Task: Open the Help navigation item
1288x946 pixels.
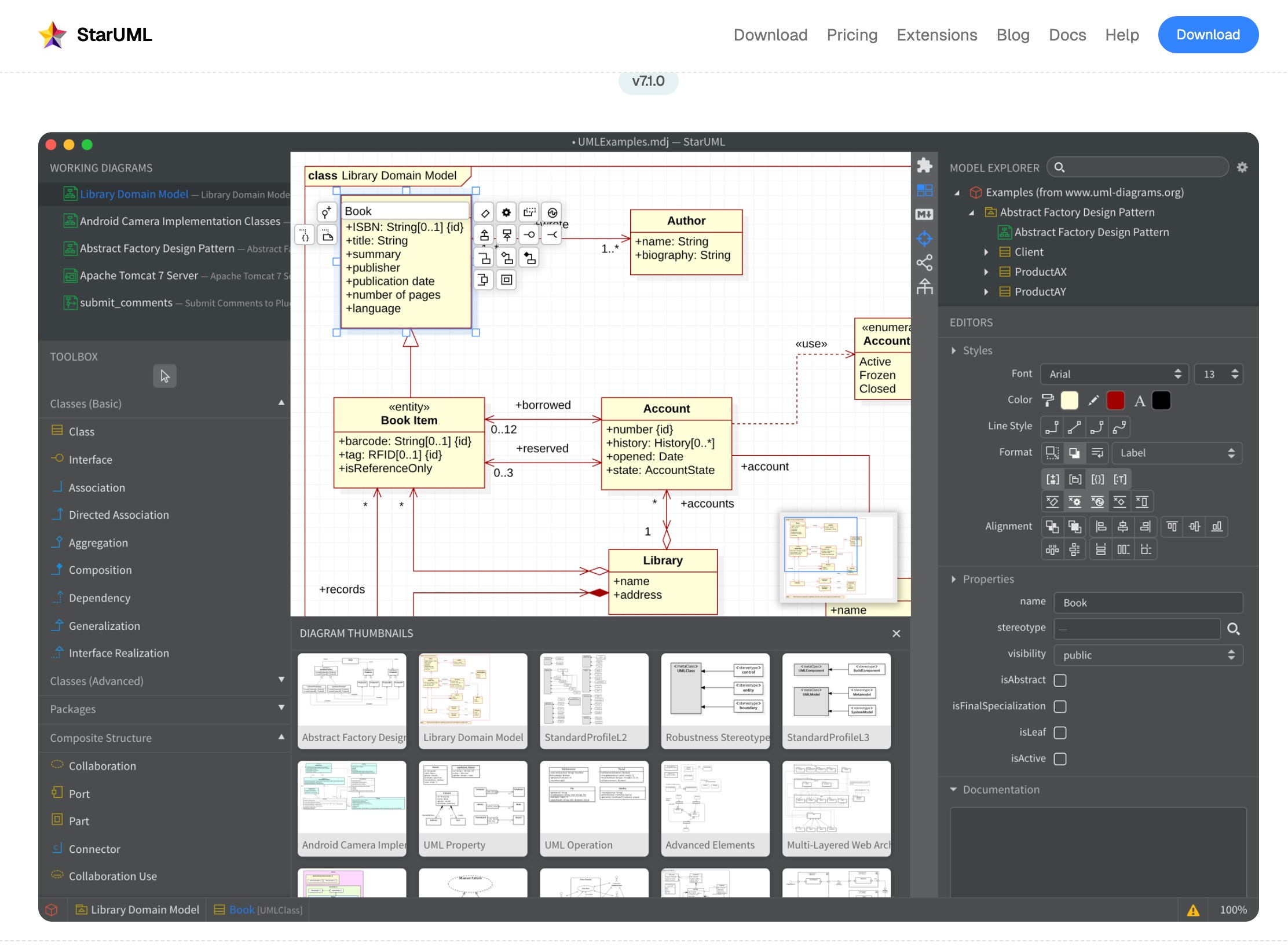Action: click(1122, 35)
